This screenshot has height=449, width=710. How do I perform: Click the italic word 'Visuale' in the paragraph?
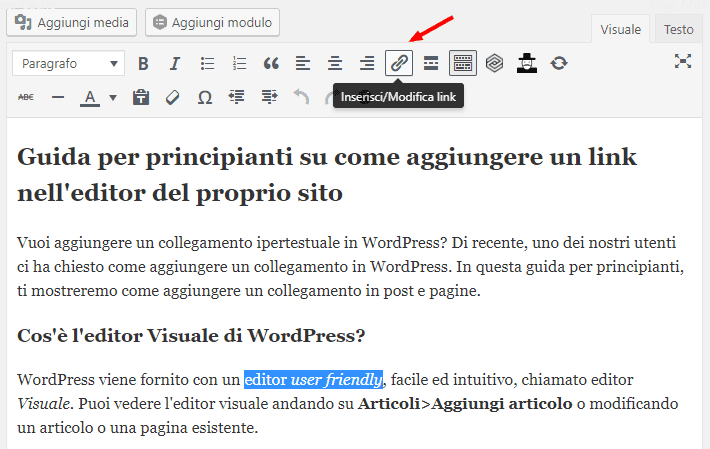pyautogui.click(x=43, y=403)
